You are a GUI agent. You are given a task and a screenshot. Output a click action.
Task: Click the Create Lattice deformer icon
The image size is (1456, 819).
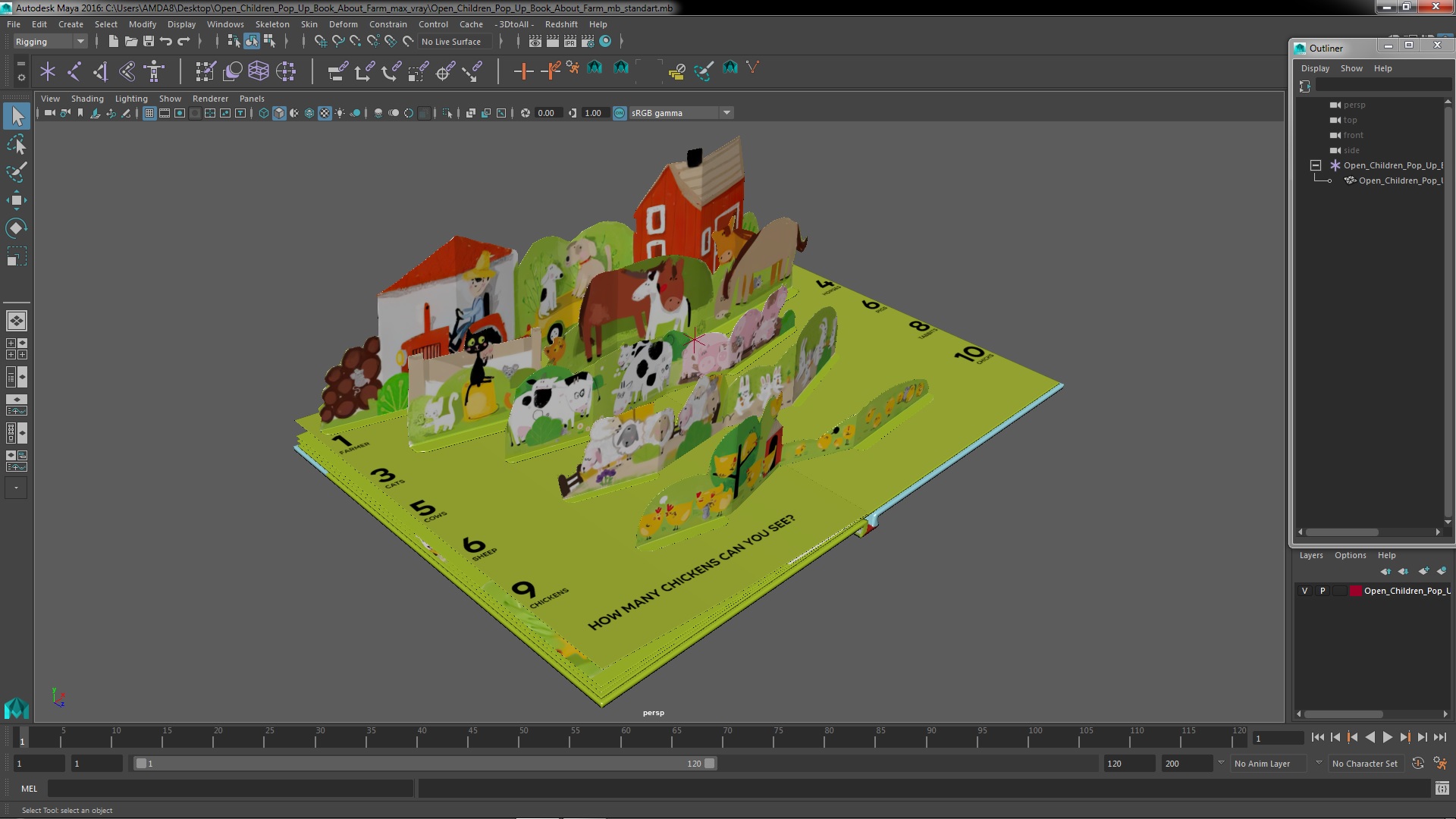tap(259, 71)
